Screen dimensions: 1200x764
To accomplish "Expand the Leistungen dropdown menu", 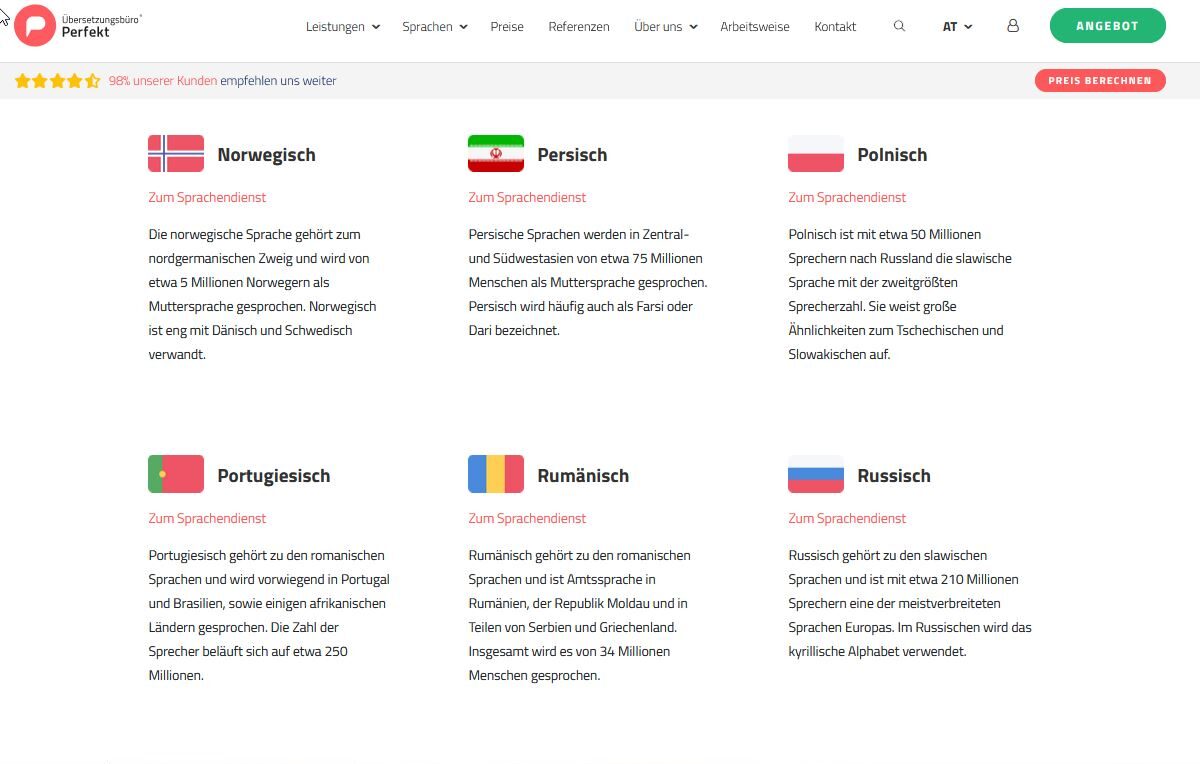I will point(343,27).
